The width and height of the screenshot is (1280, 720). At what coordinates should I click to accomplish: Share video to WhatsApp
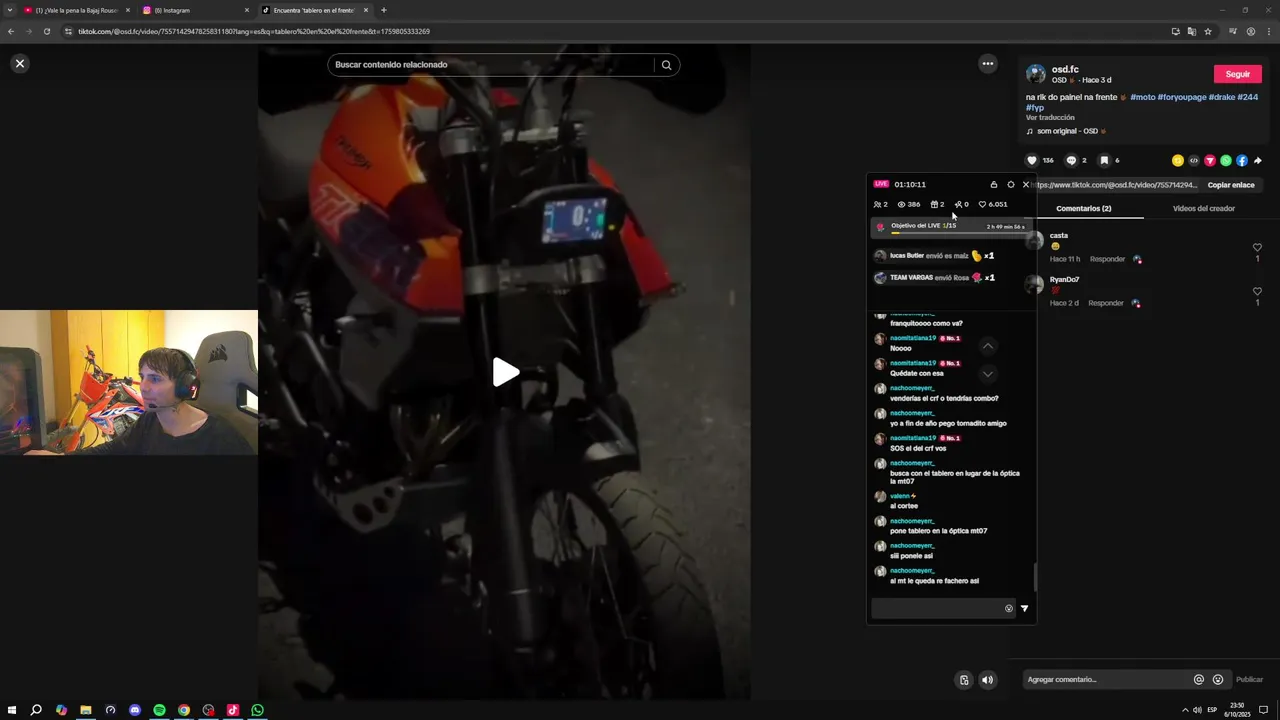tap(1226, 160)
